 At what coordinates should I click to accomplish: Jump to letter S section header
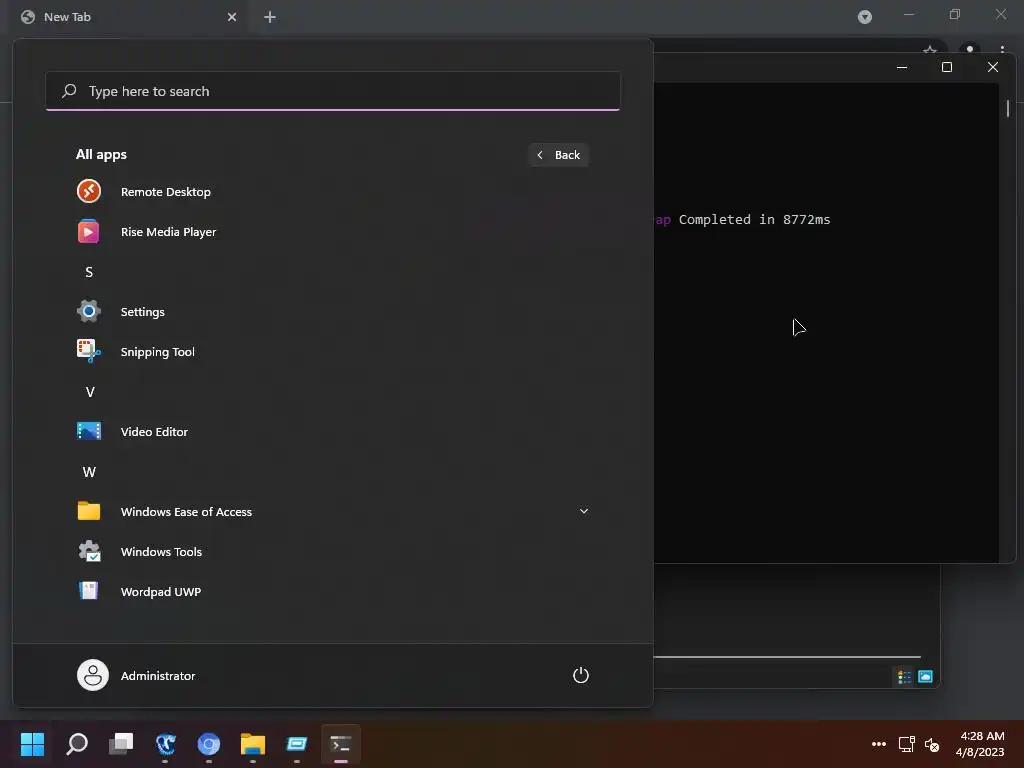click(89, 272)
